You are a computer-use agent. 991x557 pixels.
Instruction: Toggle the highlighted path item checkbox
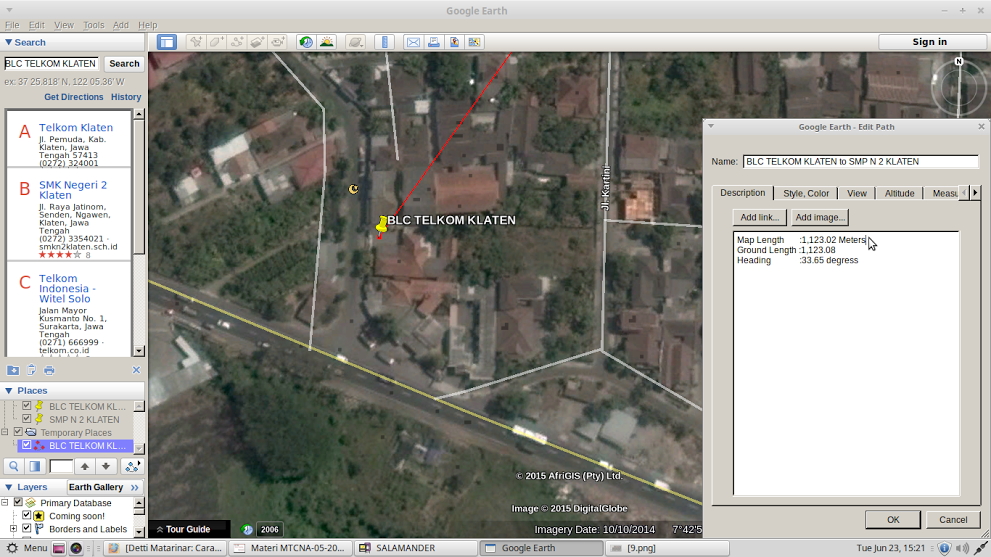click(27, 445)
